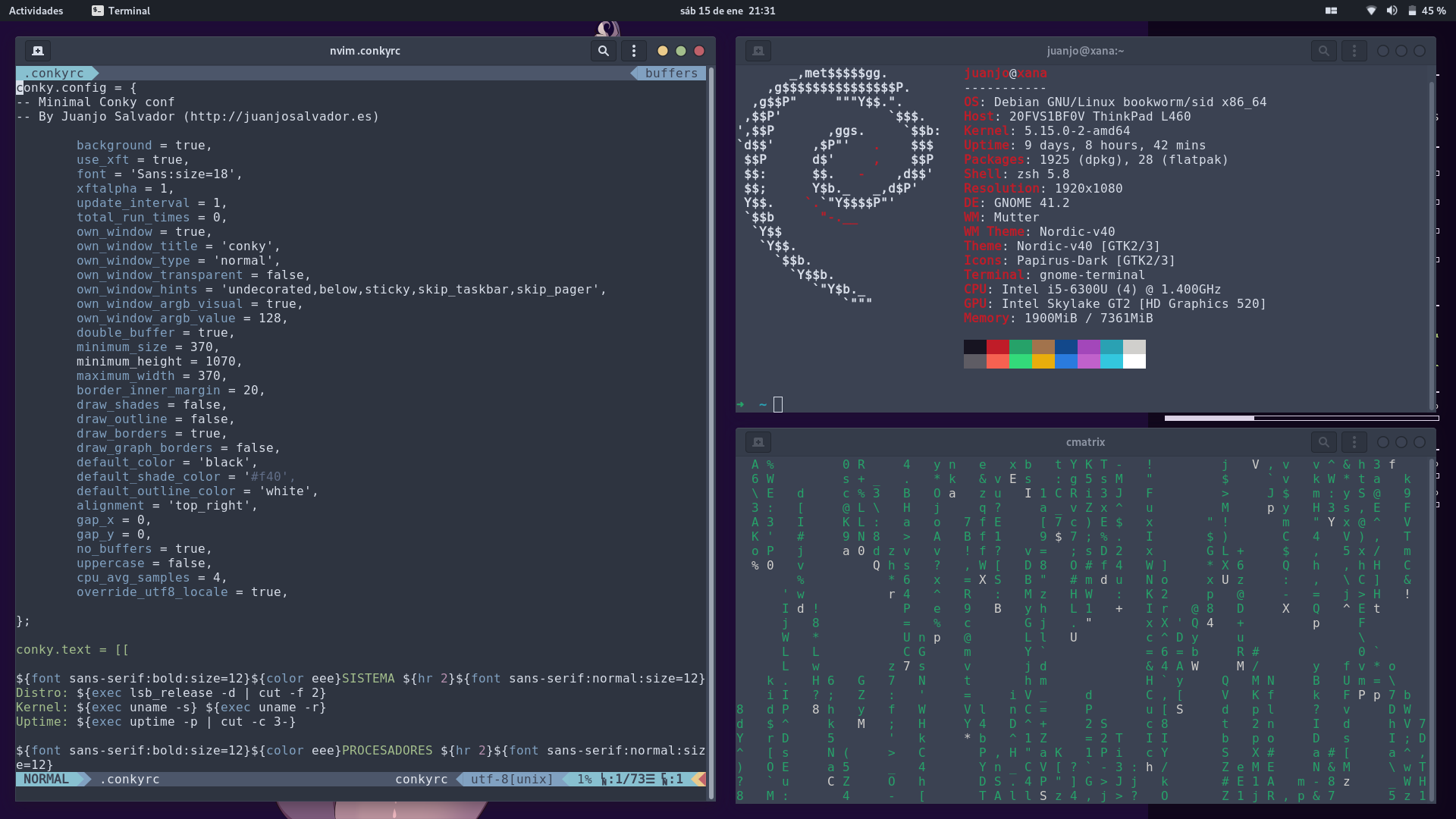Click the Wi-Fi icon in top bar

pos(1371,11)
